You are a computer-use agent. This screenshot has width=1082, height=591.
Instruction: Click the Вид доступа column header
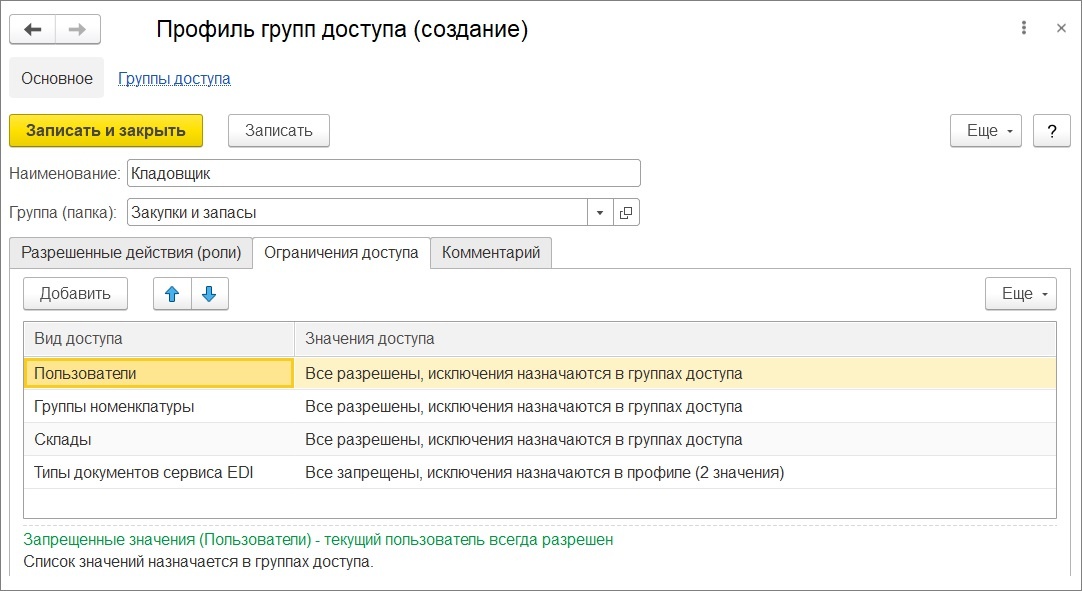tap(159, 339)
